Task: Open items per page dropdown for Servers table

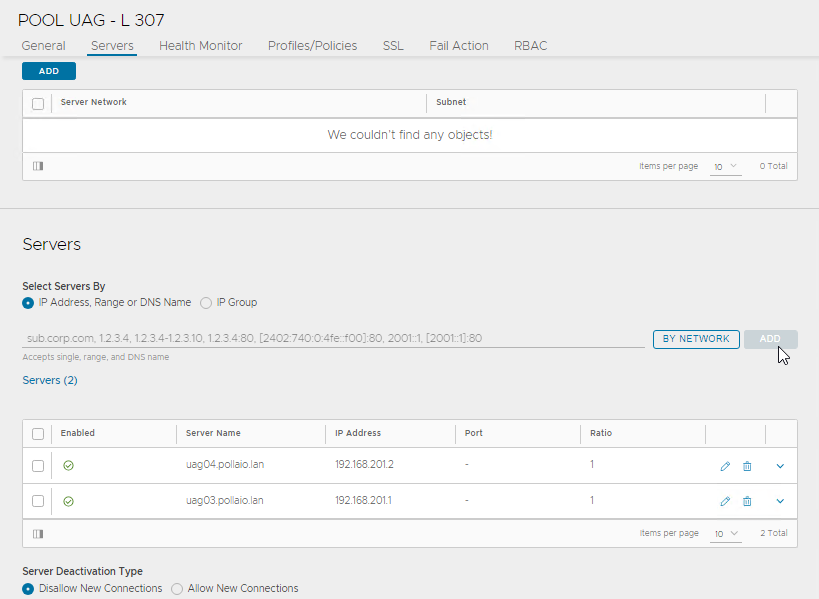Action: pos(726,534)
